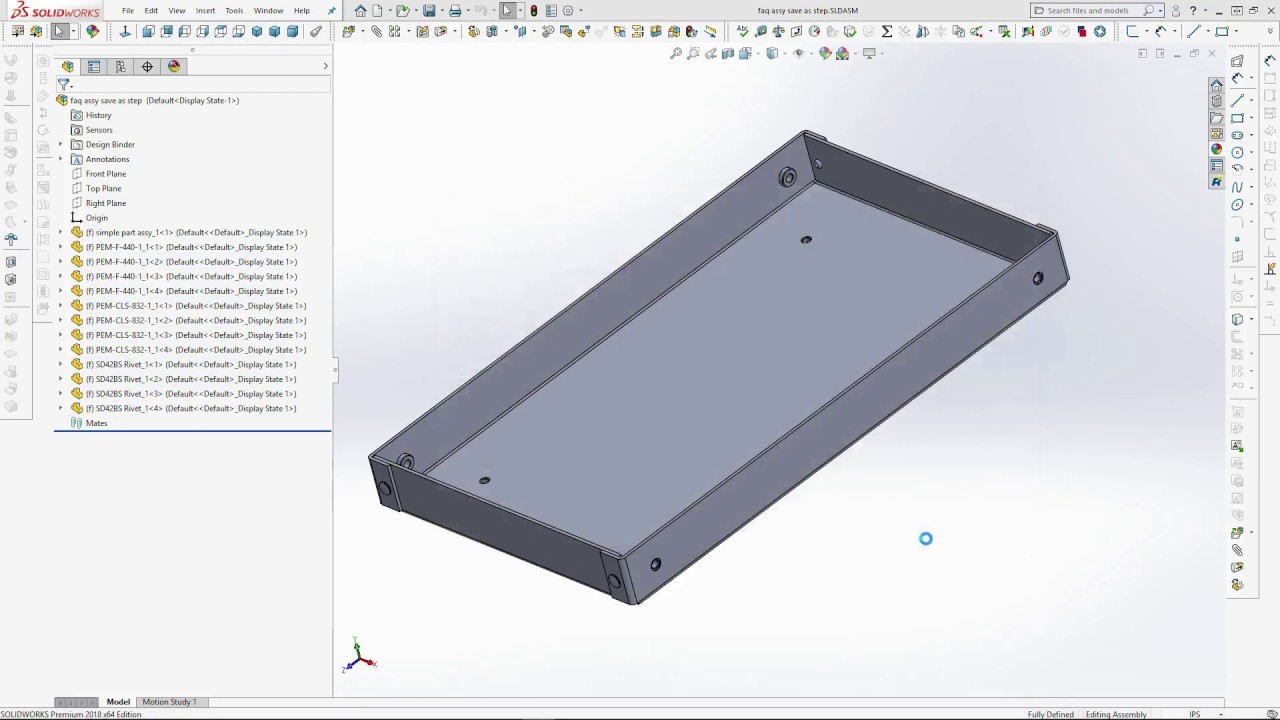The height and width of the screenshot is (720, 1280).
Task: Click the Edit Appearance color ball icon
Action: point(825,54)
